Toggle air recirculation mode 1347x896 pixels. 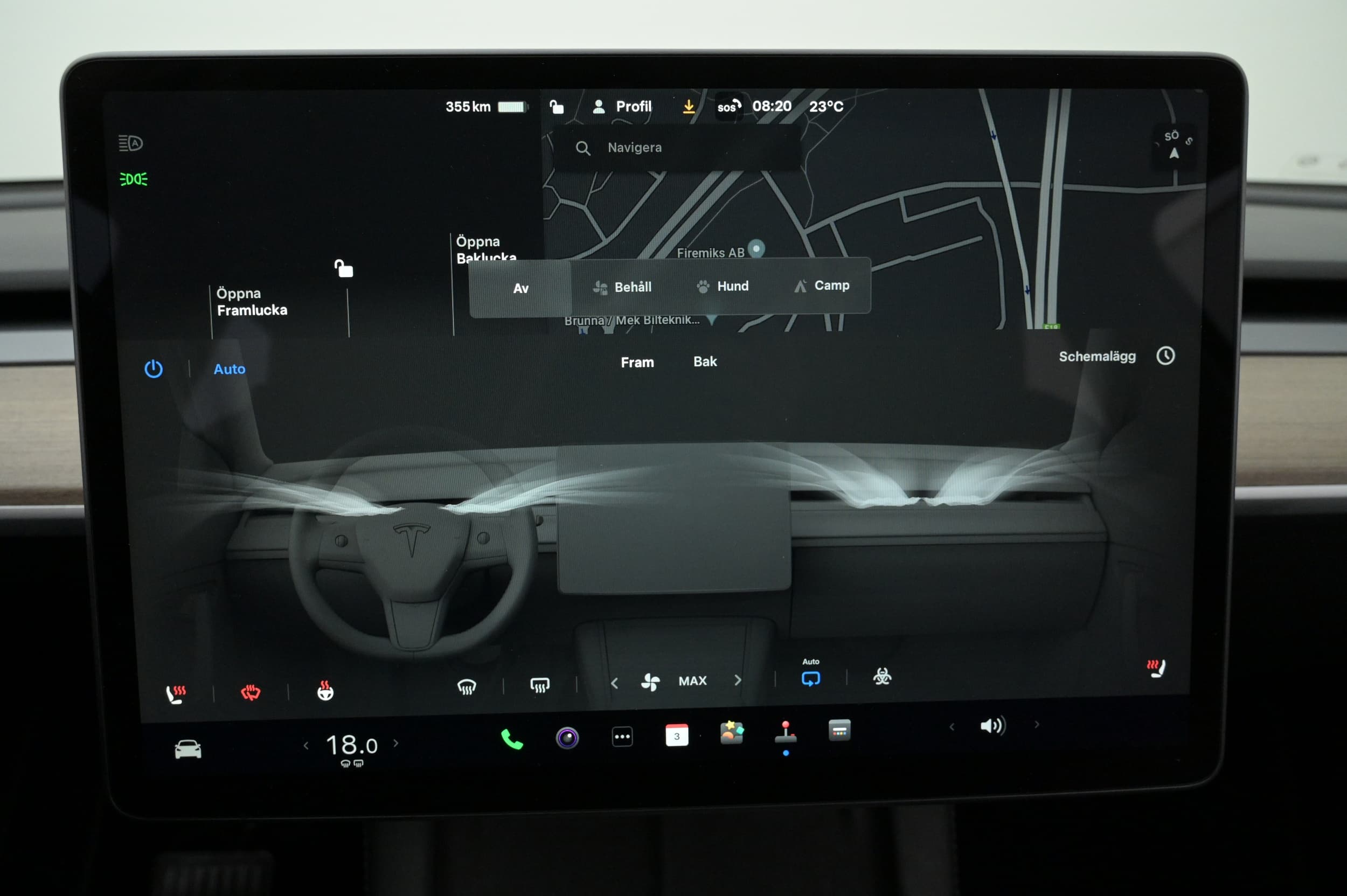[810, 678]
